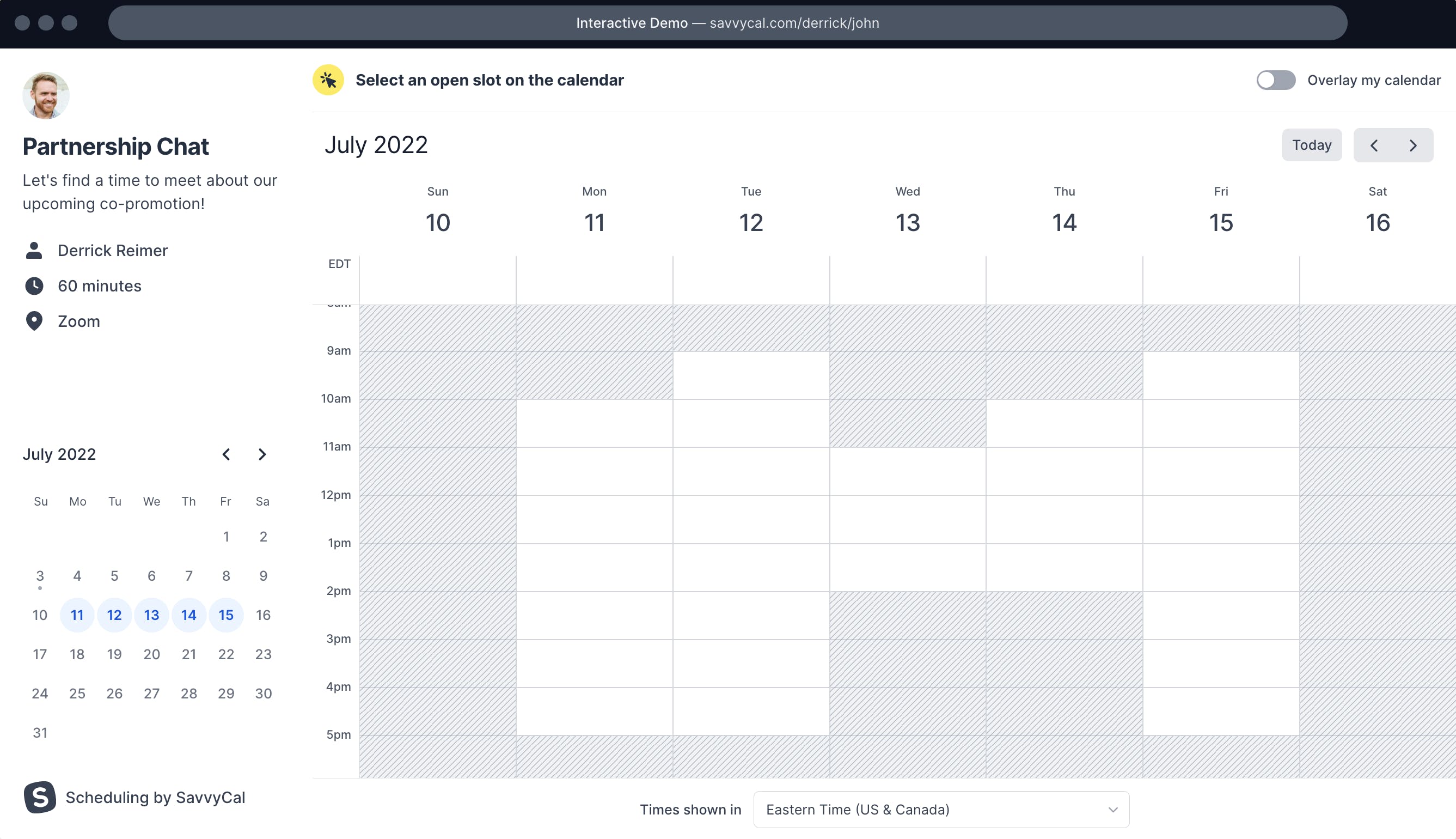
Task: Click the location pin icon next to Zoom
Action: click(34, 321)
